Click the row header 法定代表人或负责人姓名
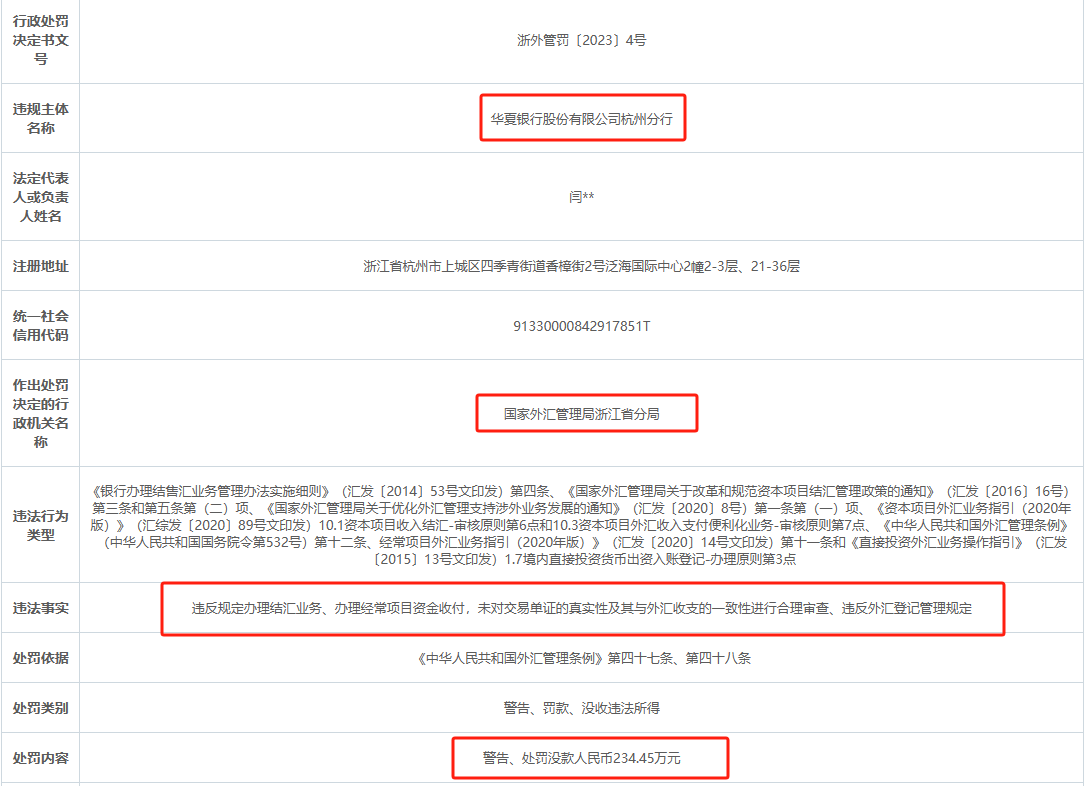The width and height of the screenshot is (1089, 786). click(41, 196)
